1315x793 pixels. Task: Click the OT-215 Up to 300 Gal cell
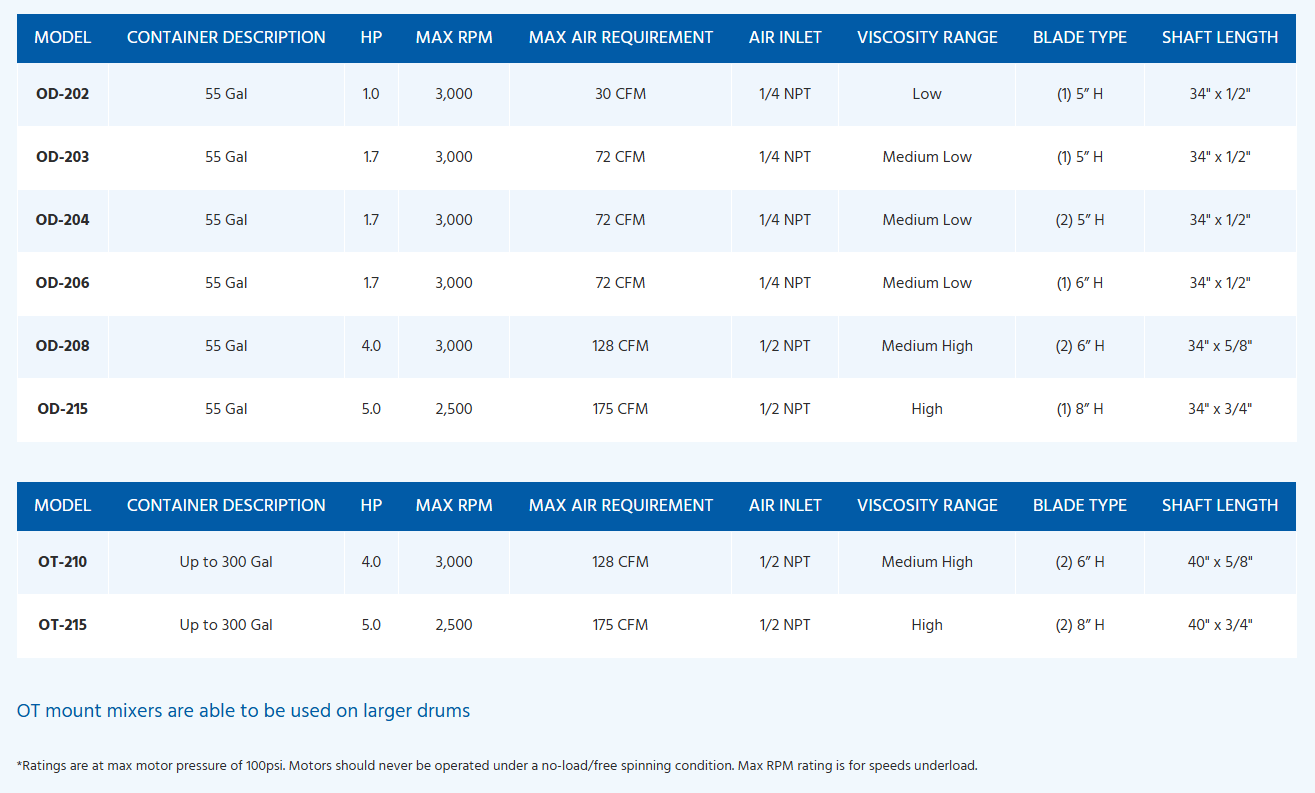226,625
